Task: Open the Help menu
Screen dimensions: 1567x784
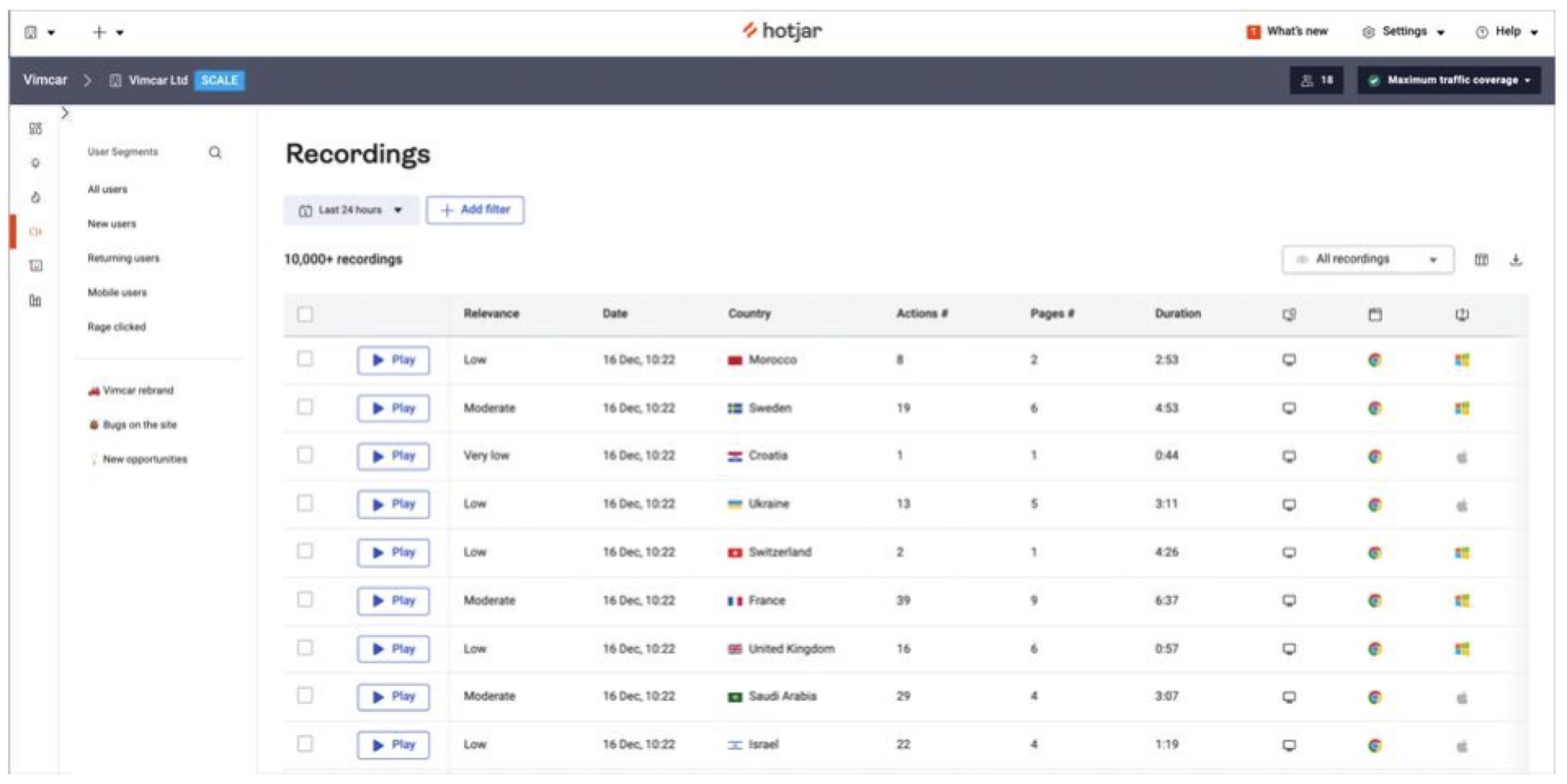Action: point(1507,32)
